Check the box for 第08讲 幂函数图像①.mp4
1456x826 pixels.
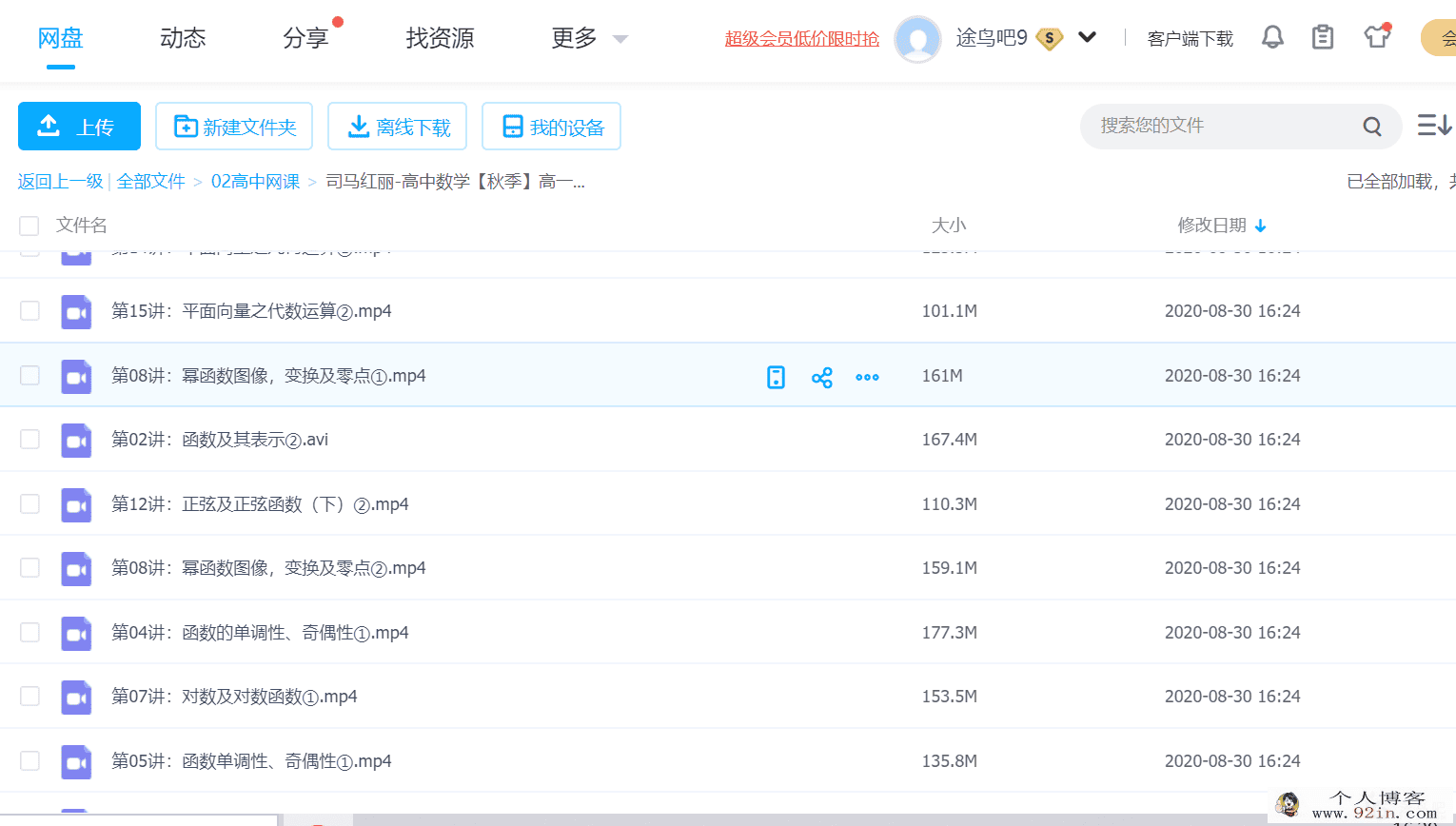[30, 375]
